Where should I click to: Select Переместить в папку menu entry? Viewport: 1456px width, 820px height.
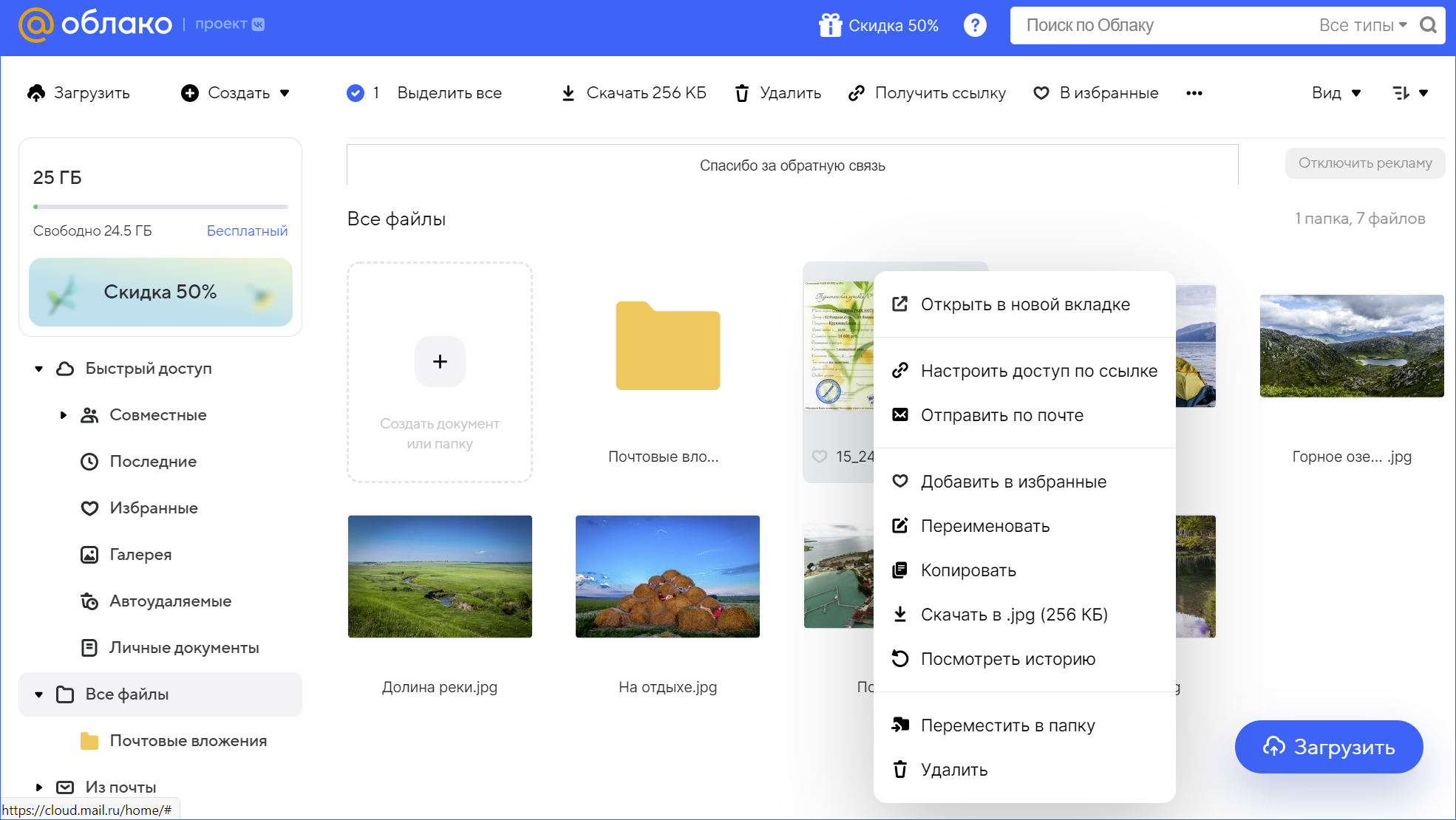(x=1007, y=725)
